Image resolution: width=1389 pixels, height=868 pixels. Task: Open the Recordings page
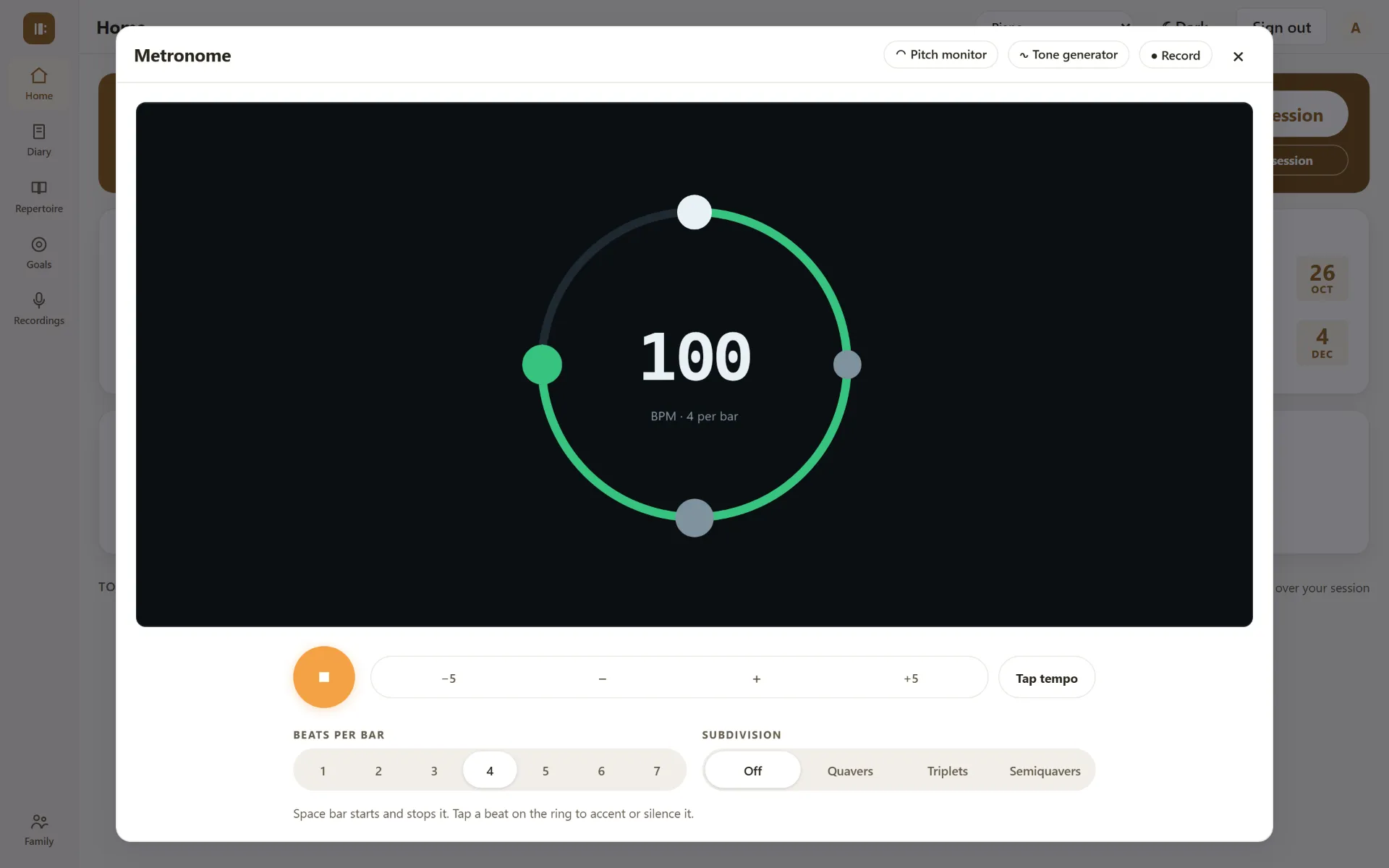[x=39, y=309]
